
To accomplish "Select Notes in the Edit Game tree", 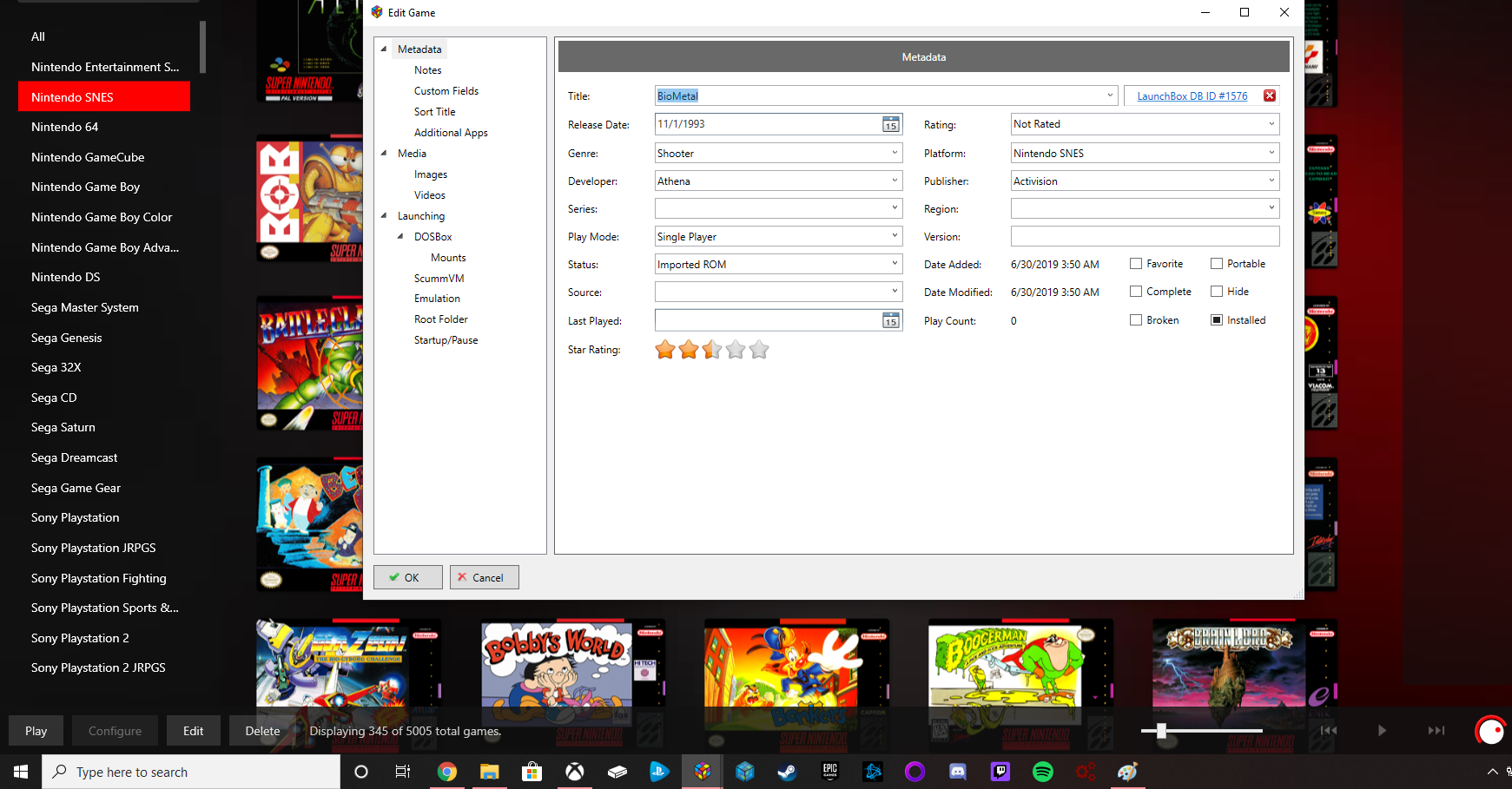I will pos(427,70).
